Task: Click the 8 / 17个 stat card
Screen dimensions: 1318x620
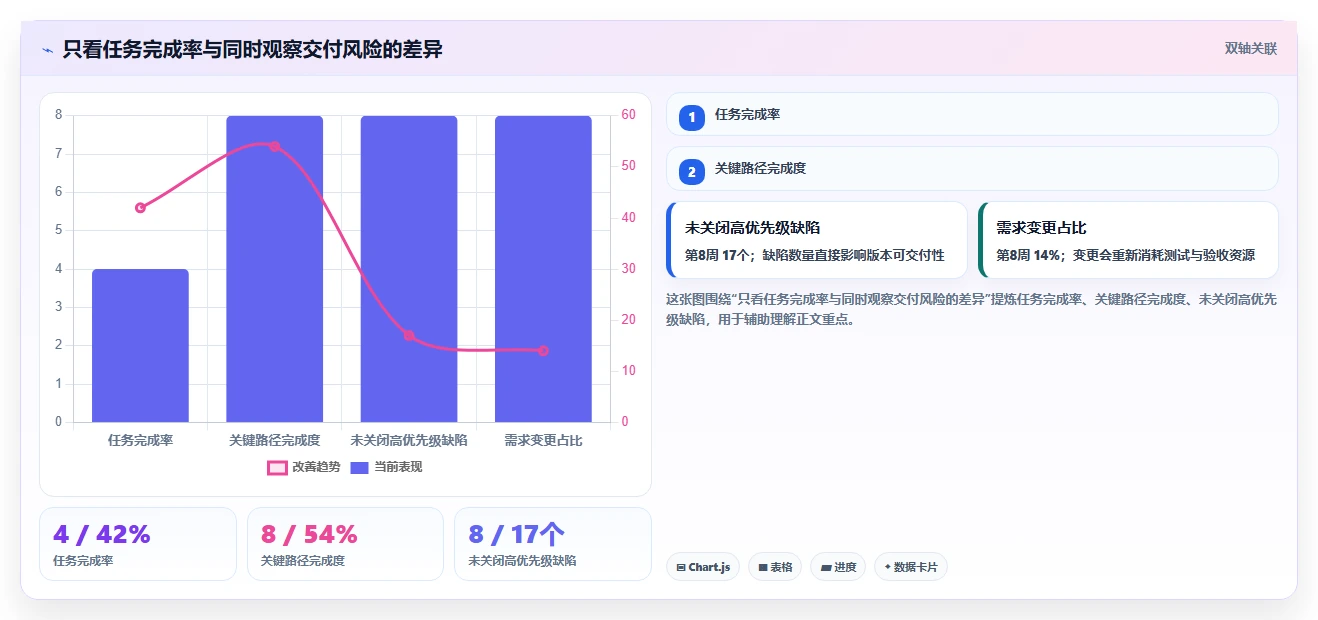Action: click(x=552, y=544)
